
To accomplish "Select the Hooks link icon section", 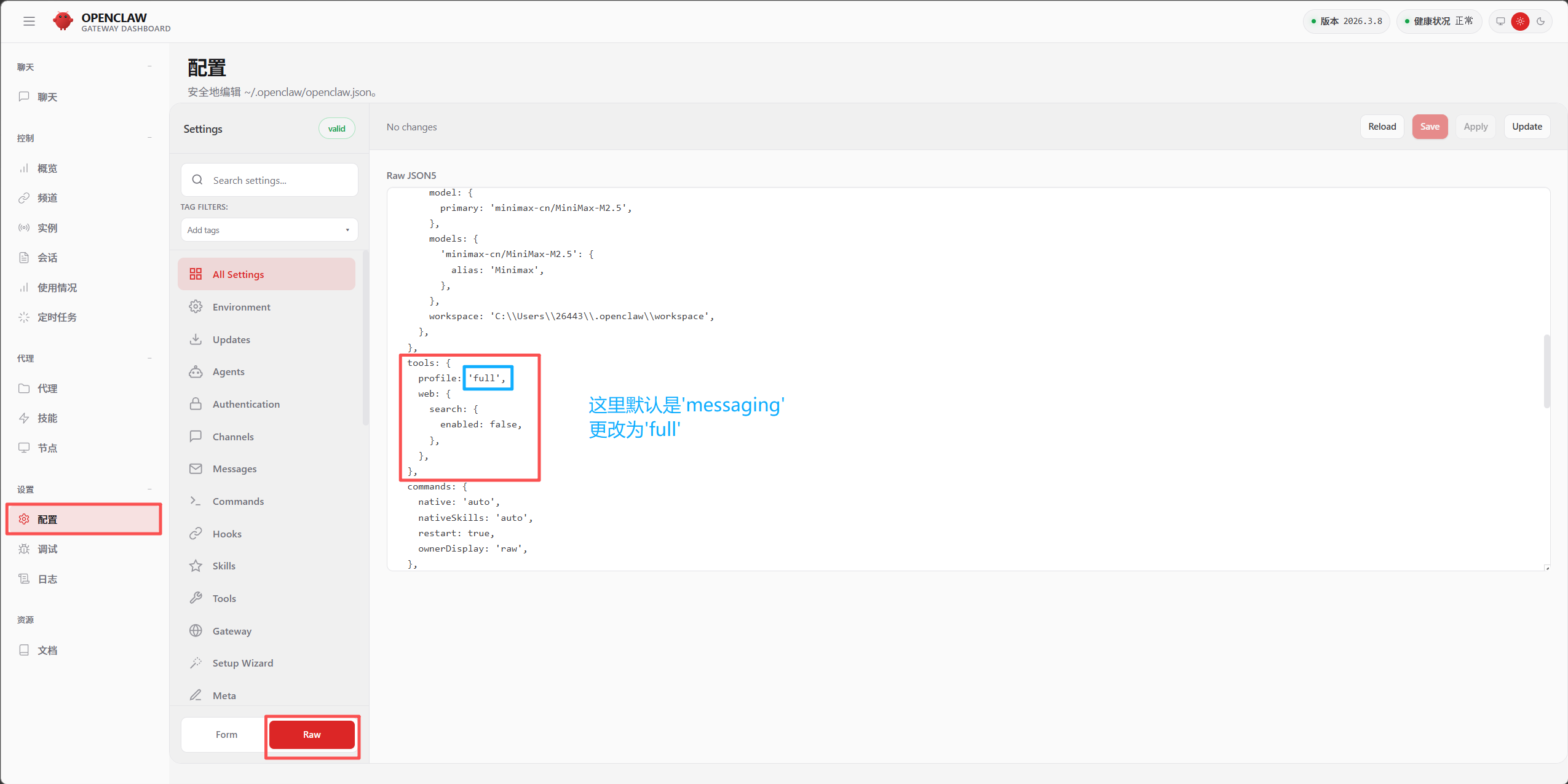I will (x=227, y=534).
